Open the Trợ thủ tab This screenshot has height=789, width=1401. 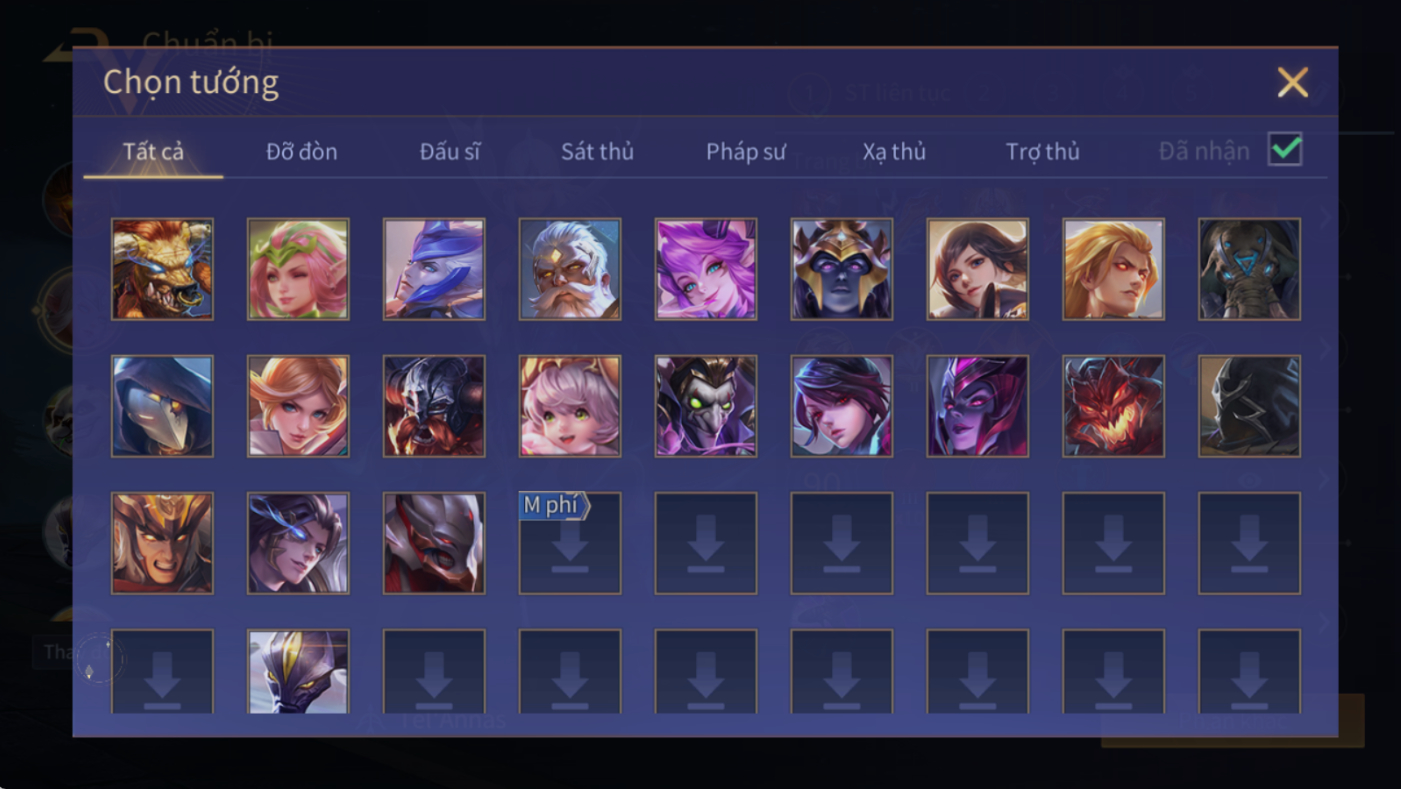point(1043,152)
